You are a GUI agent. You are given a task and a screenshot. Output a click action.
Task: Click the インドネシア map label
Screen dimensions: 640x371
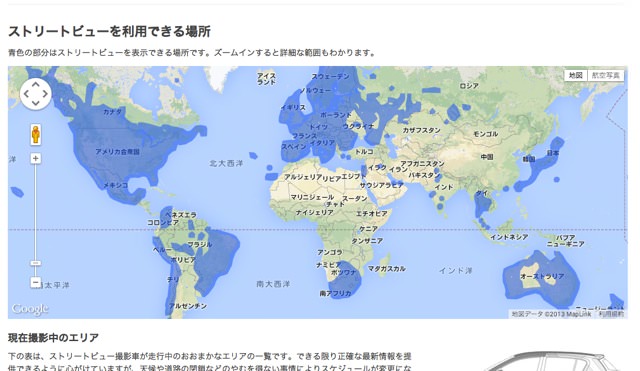click(509, 237)
